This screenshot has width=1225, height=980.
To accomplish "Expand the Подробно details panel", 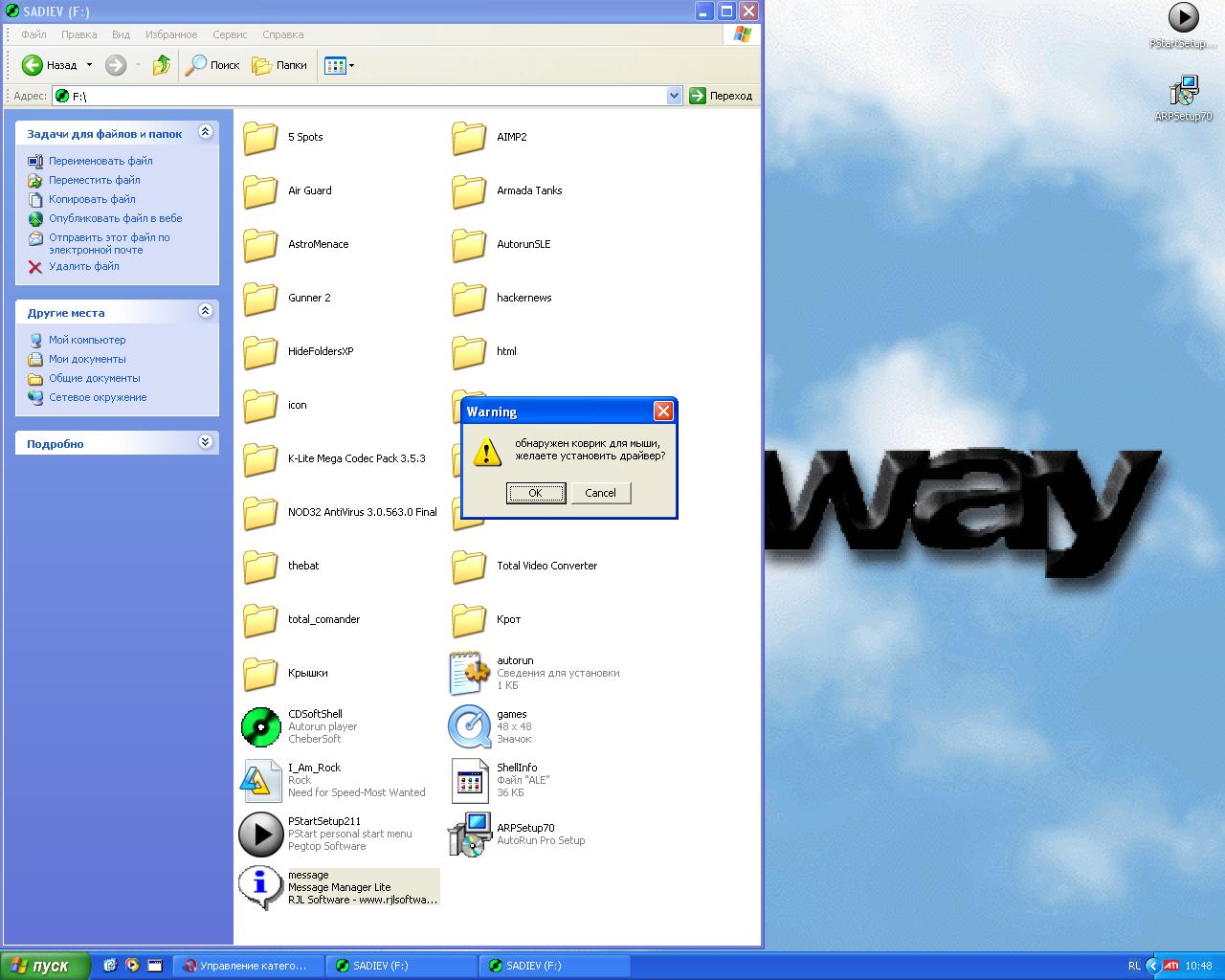I will click(x=205, y=442).
